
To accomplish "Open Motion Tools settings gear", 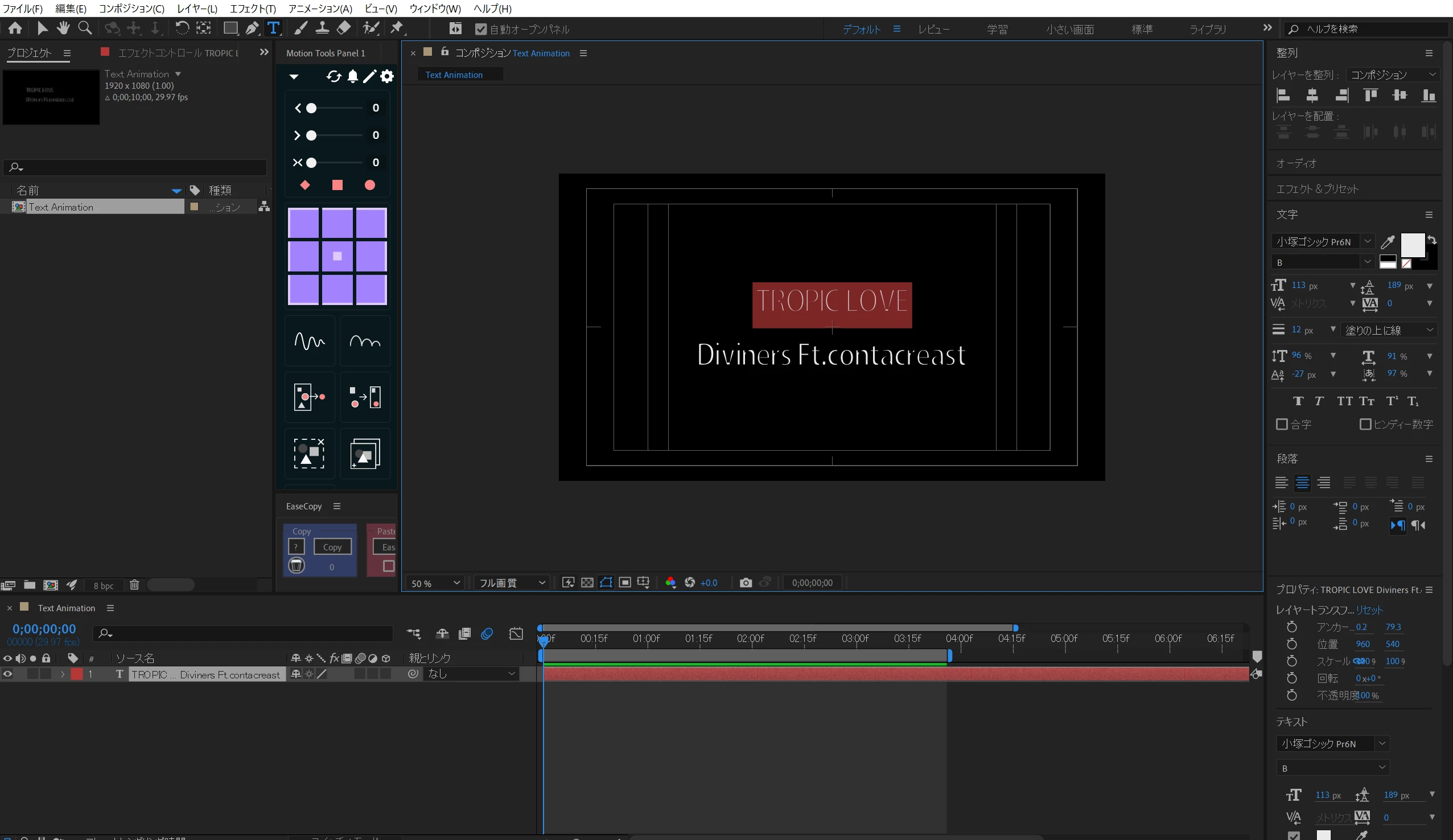I will coord(388,76).
